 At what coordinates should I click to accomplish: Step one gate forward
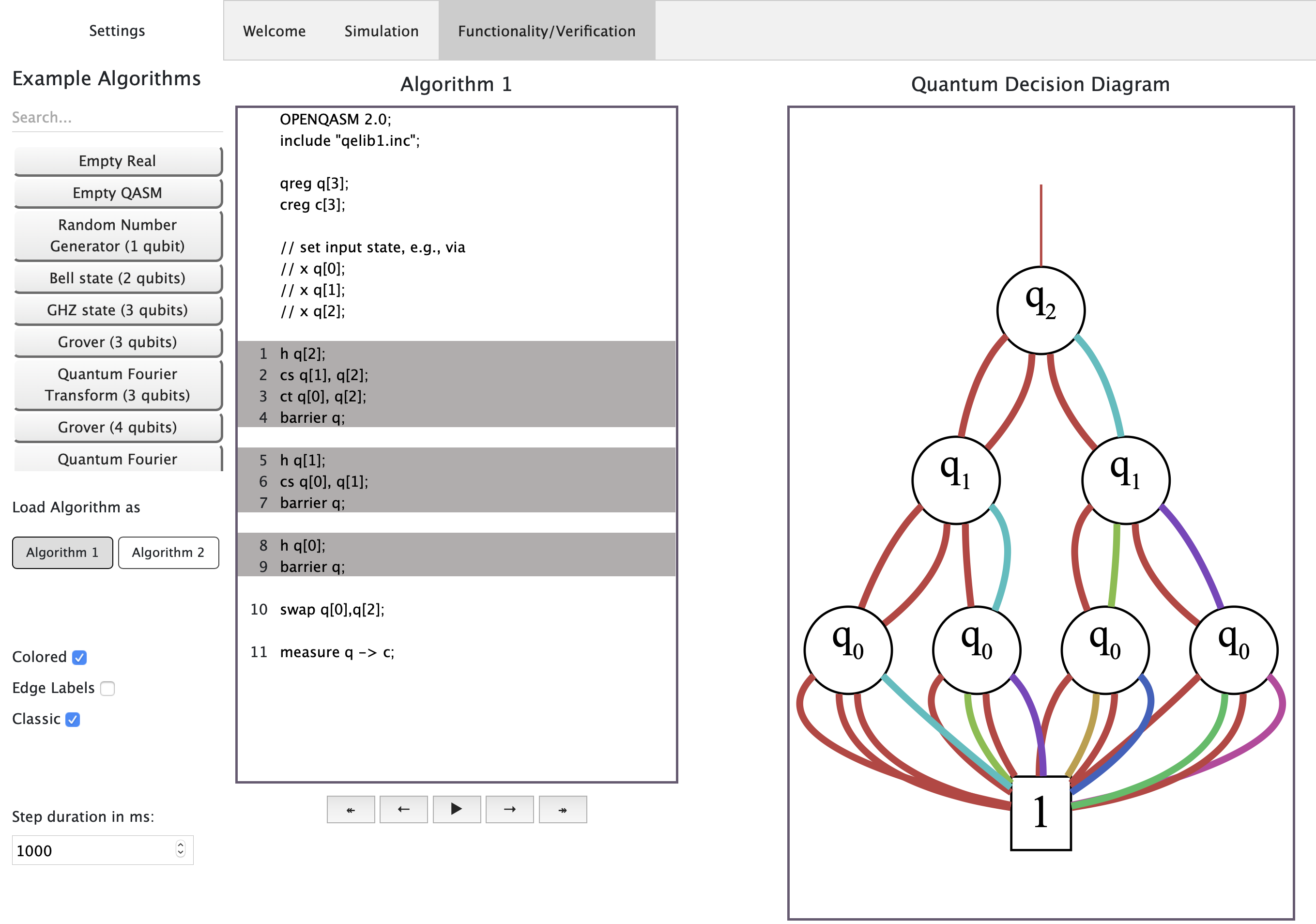tap(509, 809)
